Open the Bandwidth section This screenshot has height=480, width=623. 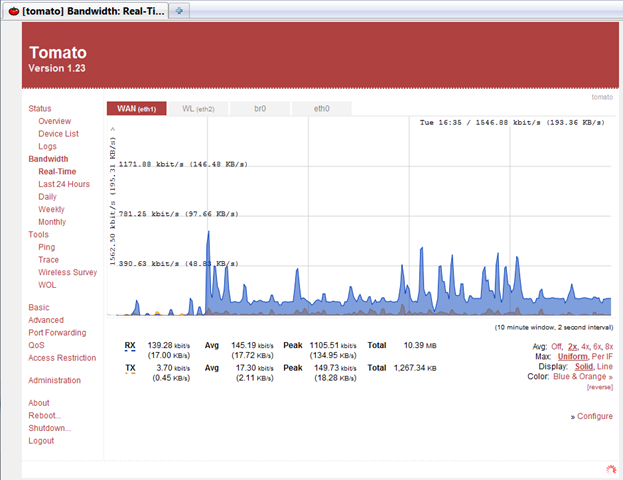(x=48, y=159)
